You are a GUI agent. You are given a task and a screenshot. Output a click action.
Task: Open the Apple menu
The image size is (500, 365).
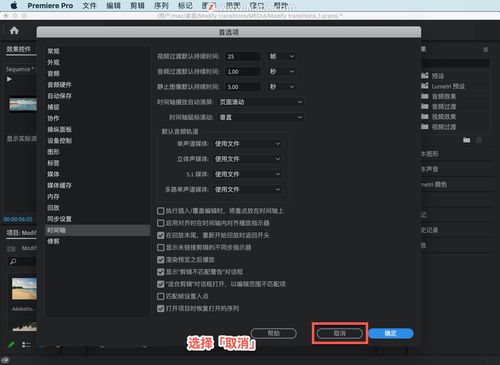(x=14, y=6)
